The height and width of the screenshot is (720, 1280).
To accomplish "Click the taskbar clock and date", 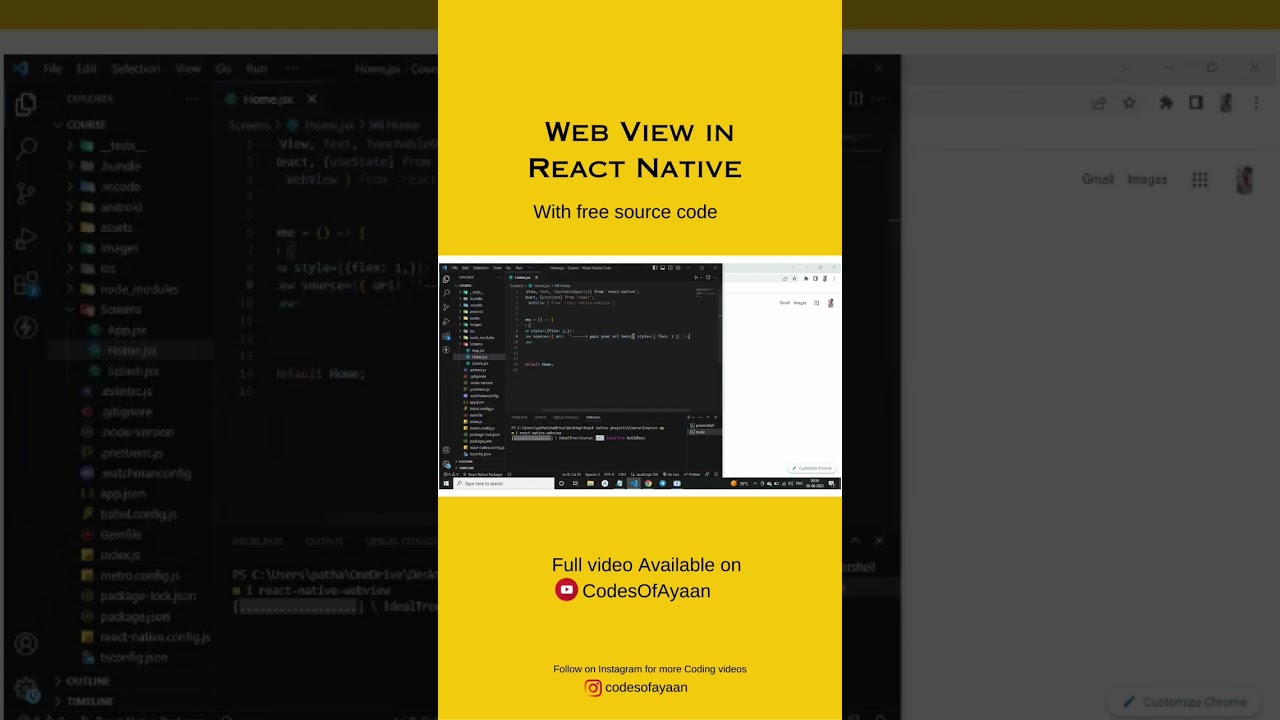I will [x=815, y=483].
